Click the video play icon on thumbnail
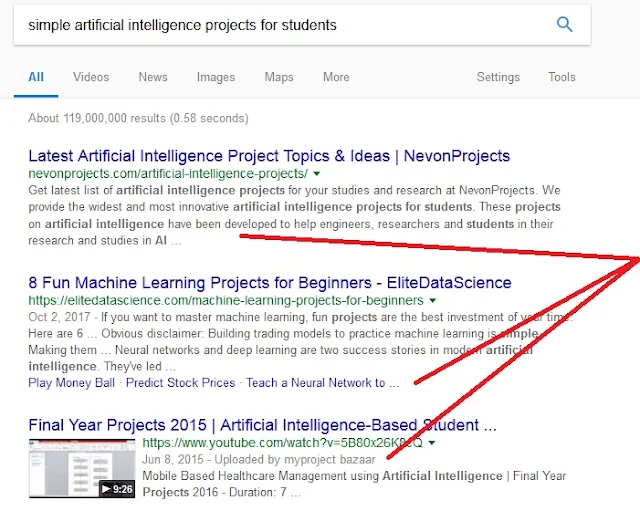Viewport: 640px width, 511px height. [107, 490]
